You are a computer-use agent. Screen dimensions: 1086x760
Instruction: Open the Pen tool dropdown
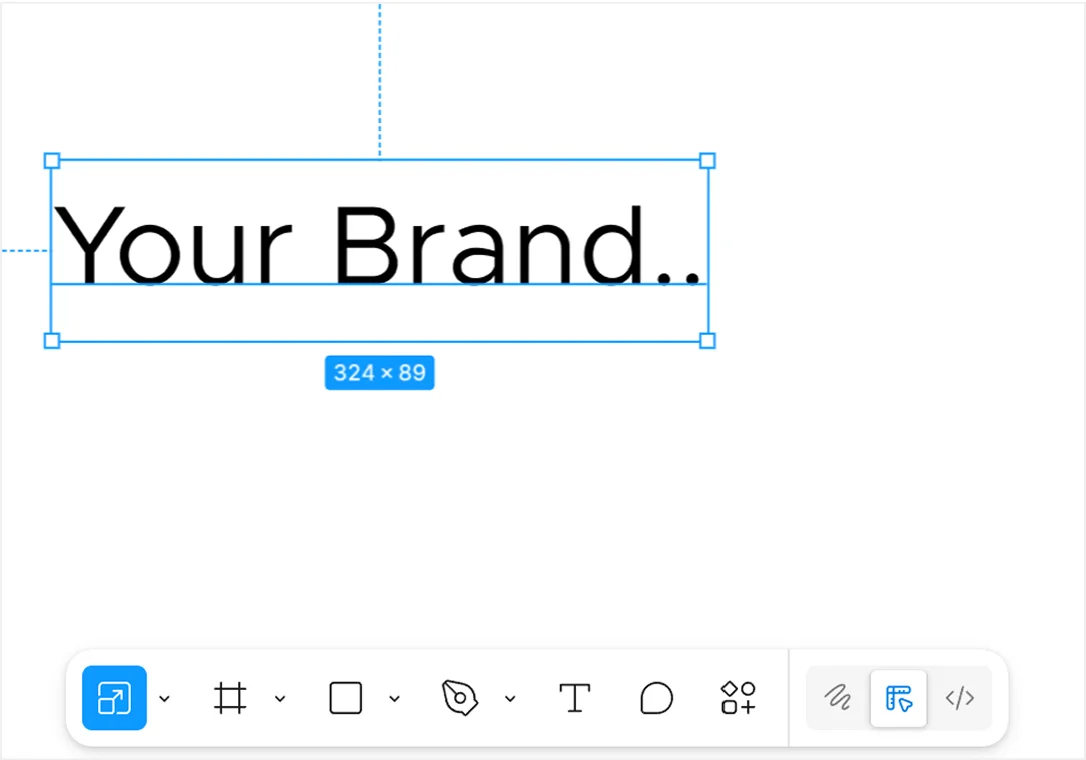511,698
